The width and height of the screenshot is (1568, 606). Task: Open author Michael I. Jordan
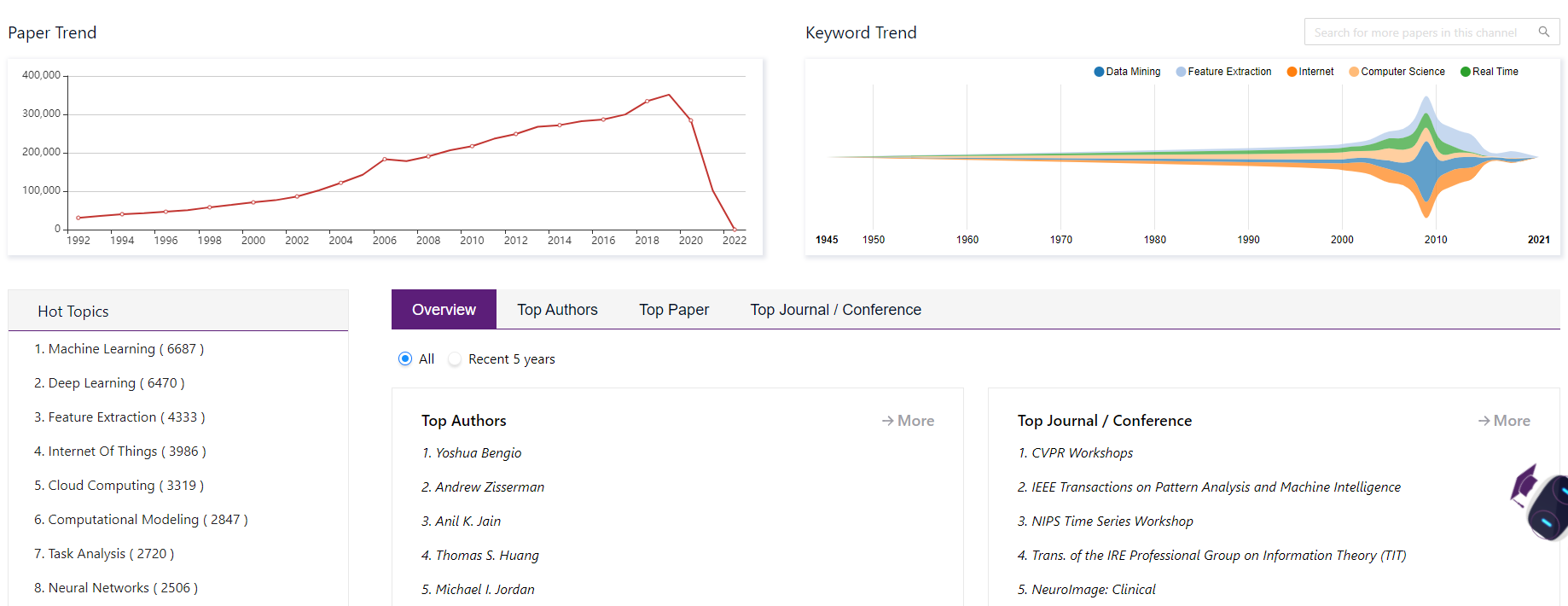[478, 589]
